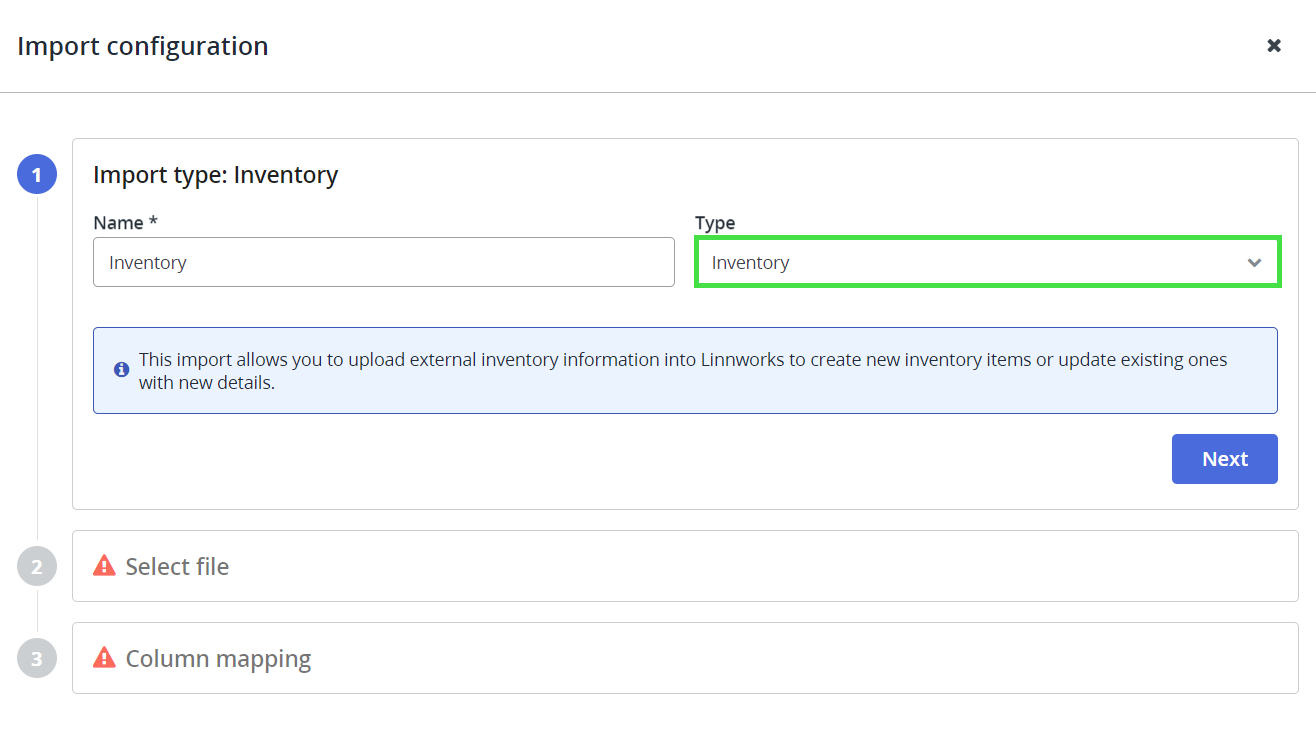
Task: Click the 'Column mapping' step title text
Action: pyautogui.click(x=218, y=659)
